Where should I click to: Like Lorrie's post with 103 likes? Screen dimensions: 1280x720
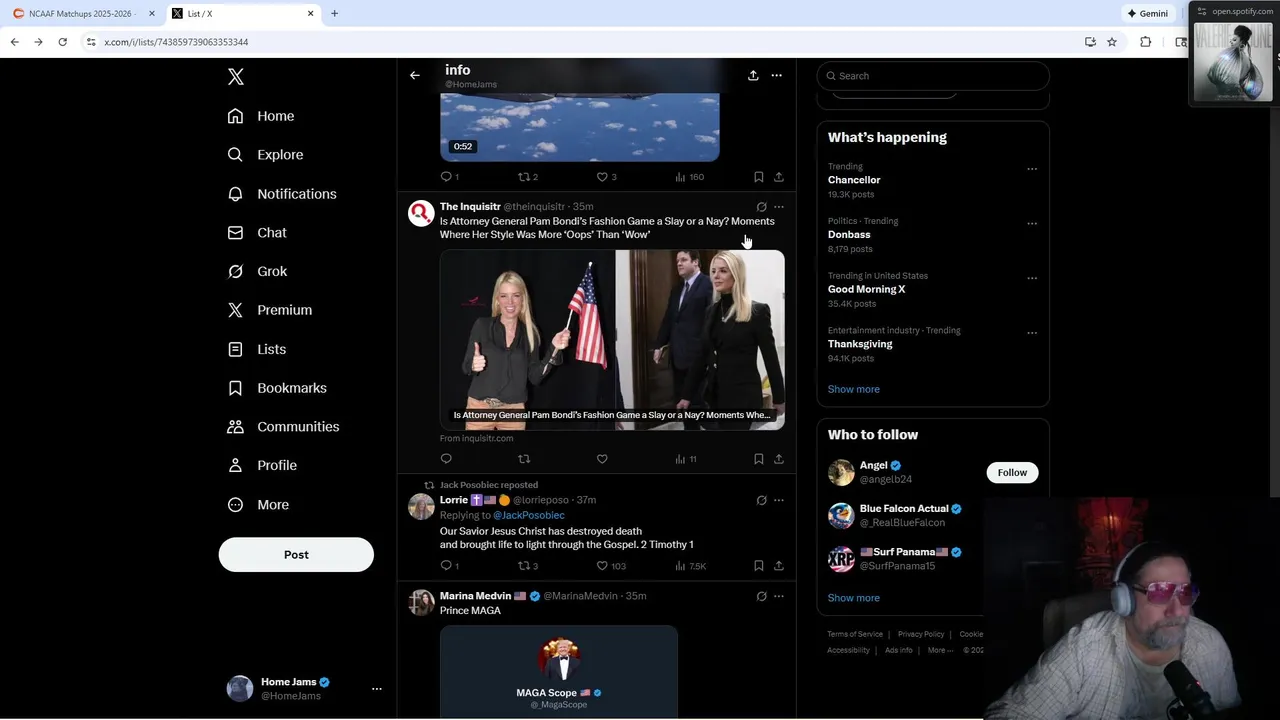coord(602,566)
